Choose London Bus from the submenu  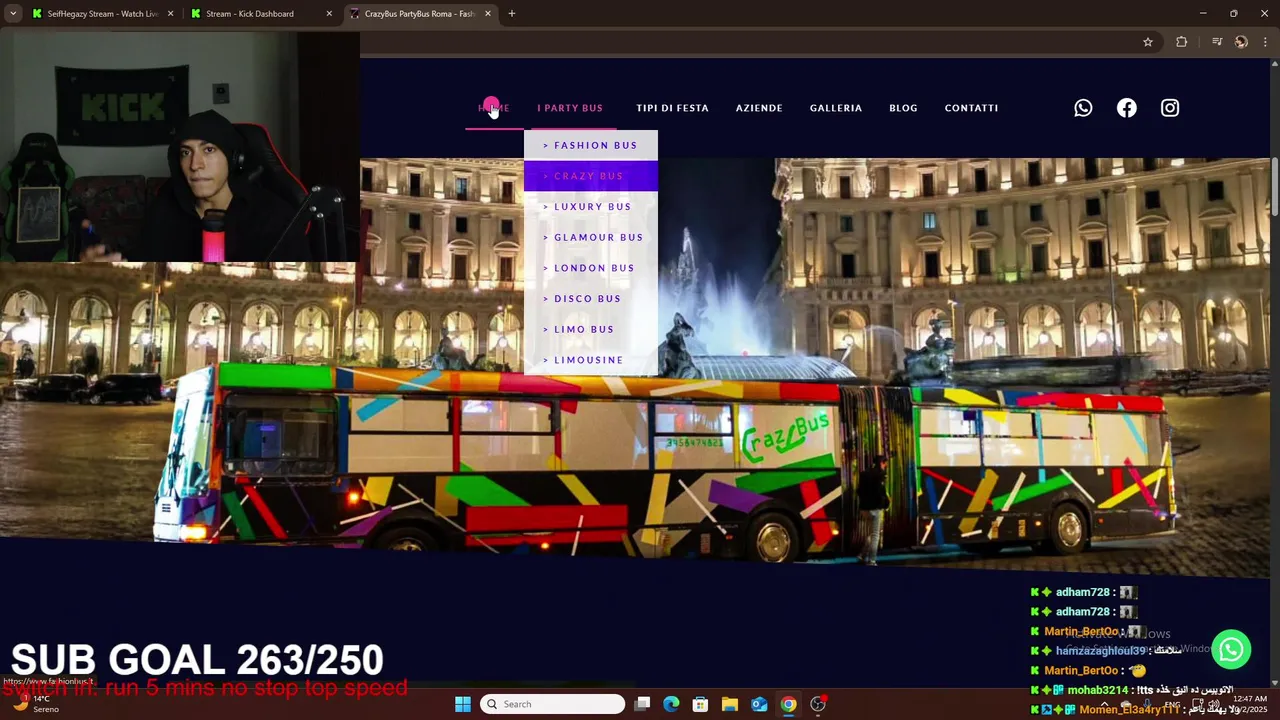(591, 268)
